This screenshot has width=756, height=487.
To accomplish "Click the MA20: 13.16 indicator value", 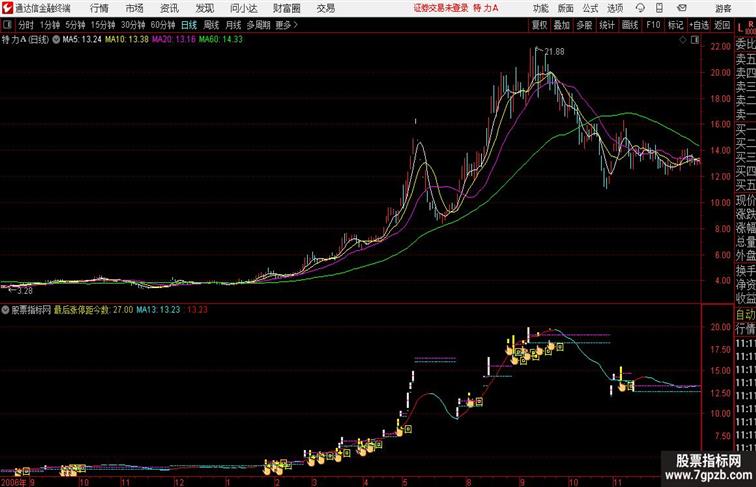I will click(x=174, y=40).
